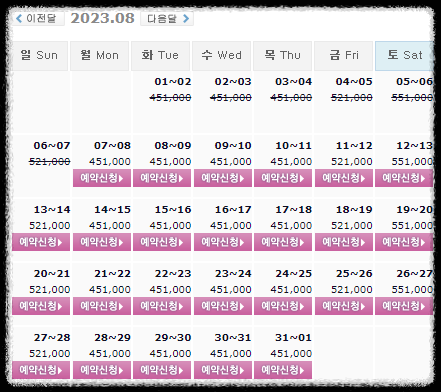Click the 2023.08 month heading
Screen dimensions: 441x392
[x=102, y=18]
